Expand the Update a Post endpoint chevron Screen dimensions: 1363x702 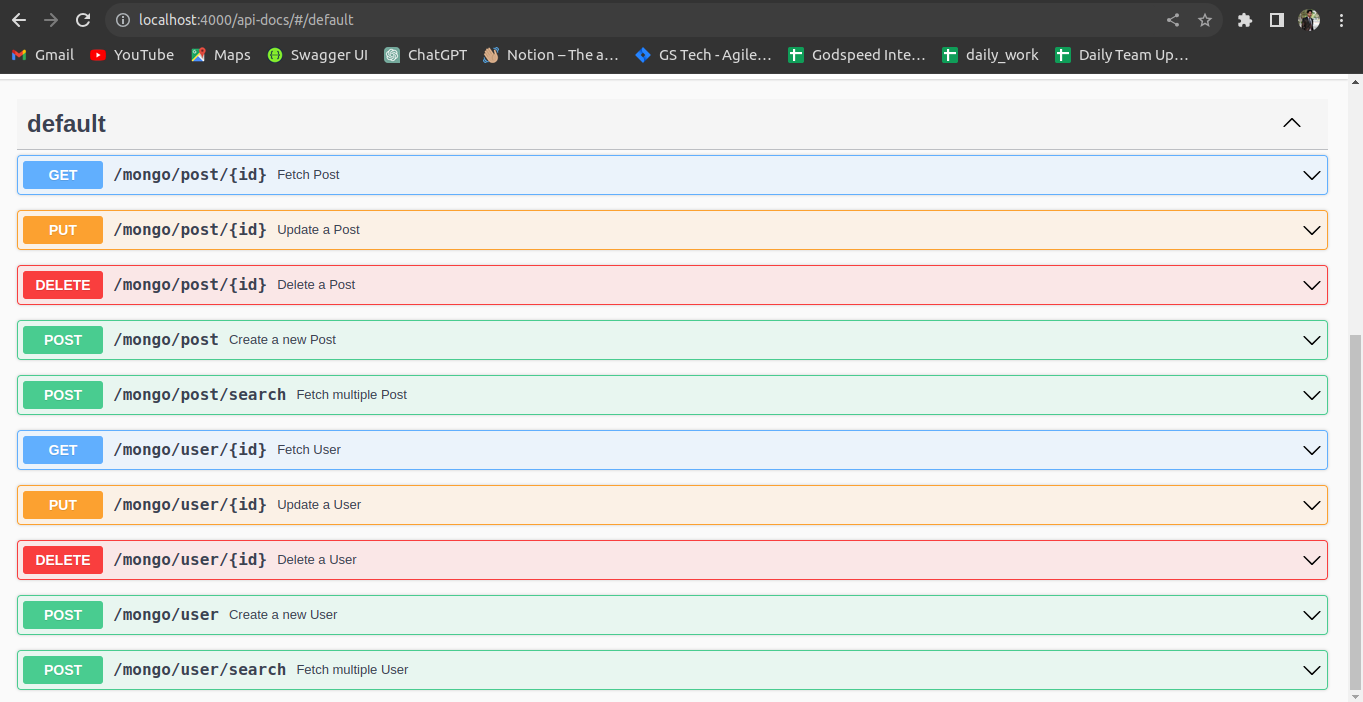pyautogui.click(x=1312, y=230)
